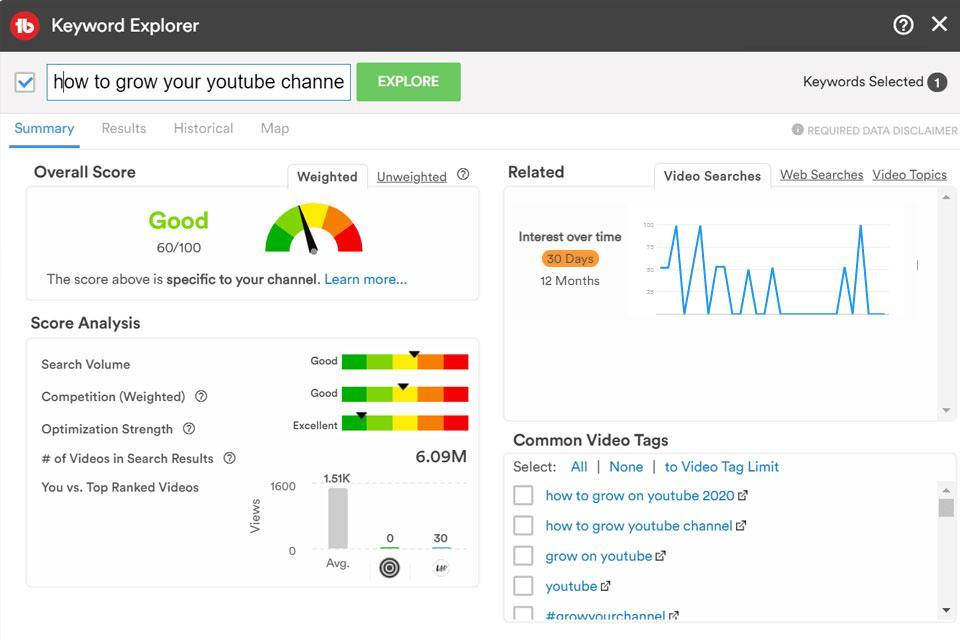Select the 30 Days interest range
Viewport: 960px width, 640px height.
point(570,258)
